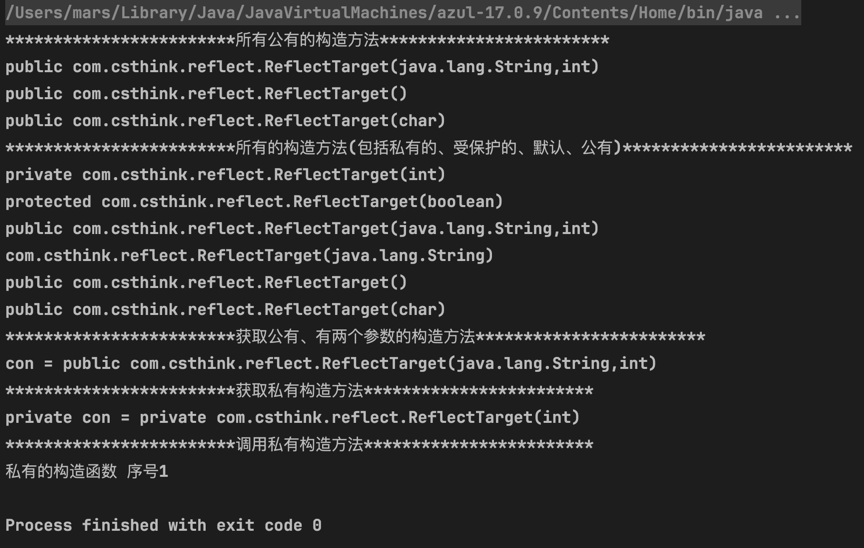Expand the folded java command ellipsis
864x548 pixels.
coord(786,13)
